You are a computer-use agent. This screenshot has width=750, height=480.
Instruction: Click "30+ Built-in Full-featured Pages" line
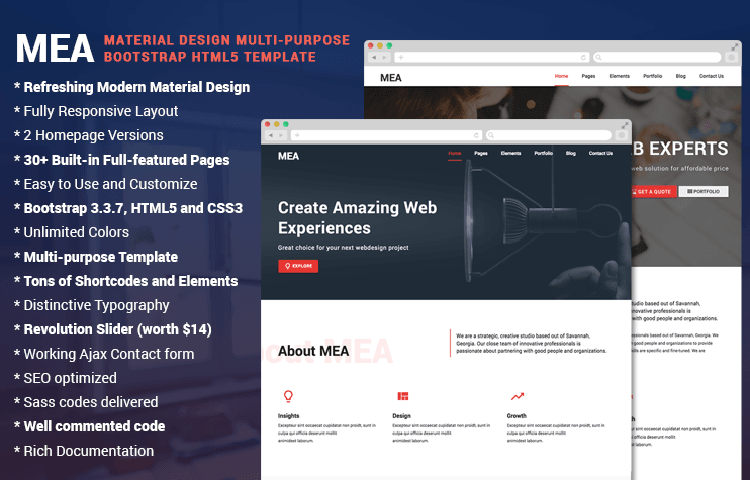point(121,160)
